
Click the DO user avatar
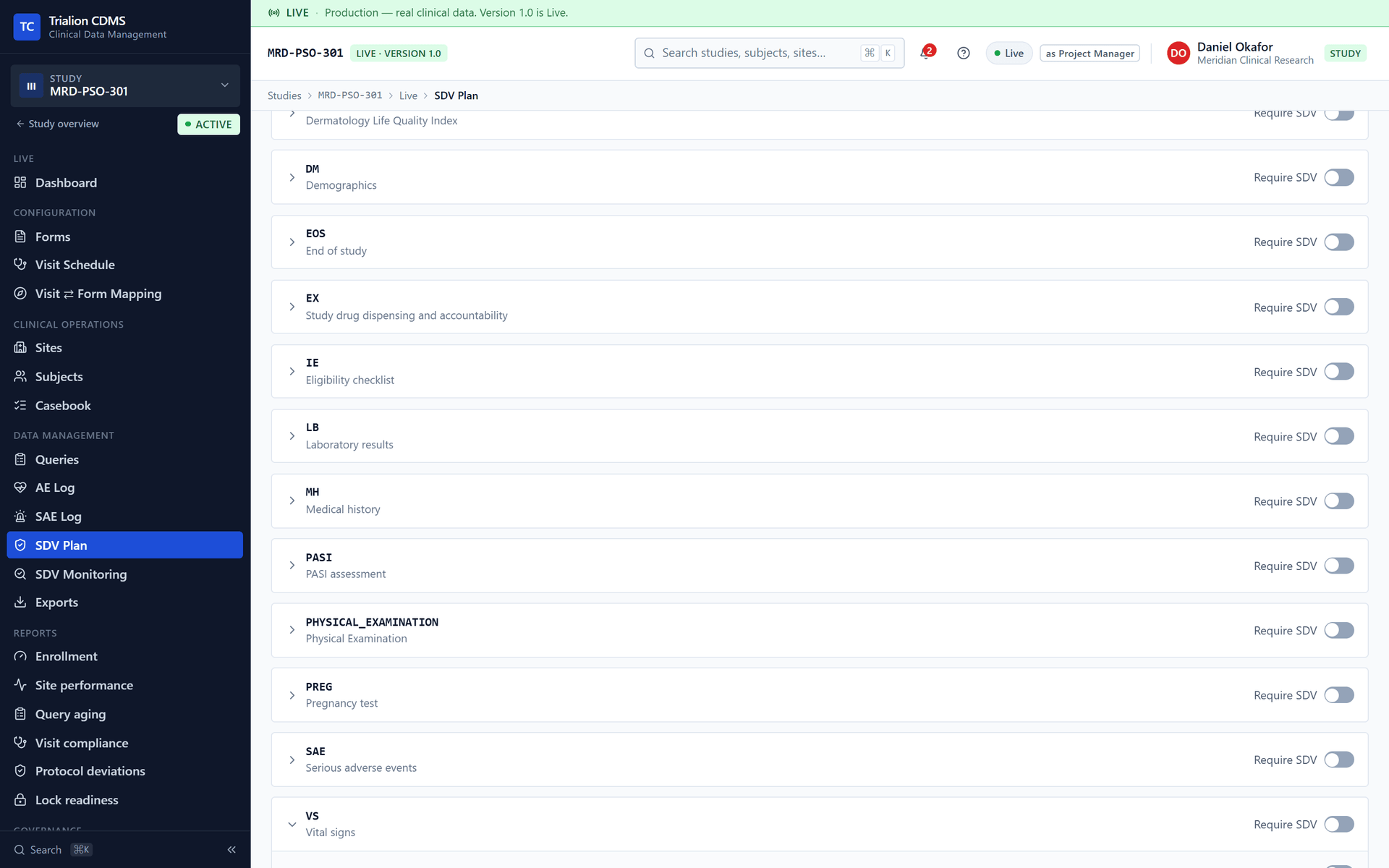click(x=1178, y=53)
